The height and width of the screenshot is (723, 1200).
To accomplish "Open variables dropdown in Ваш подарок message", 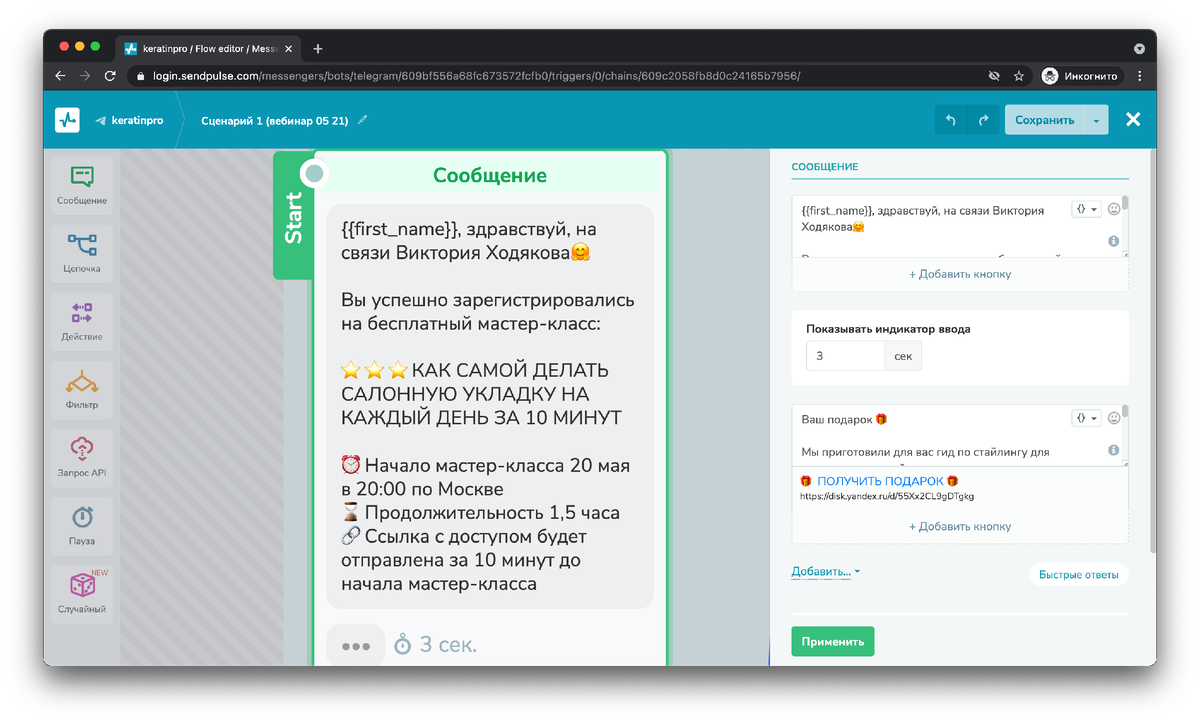I will coord(1085,418).
